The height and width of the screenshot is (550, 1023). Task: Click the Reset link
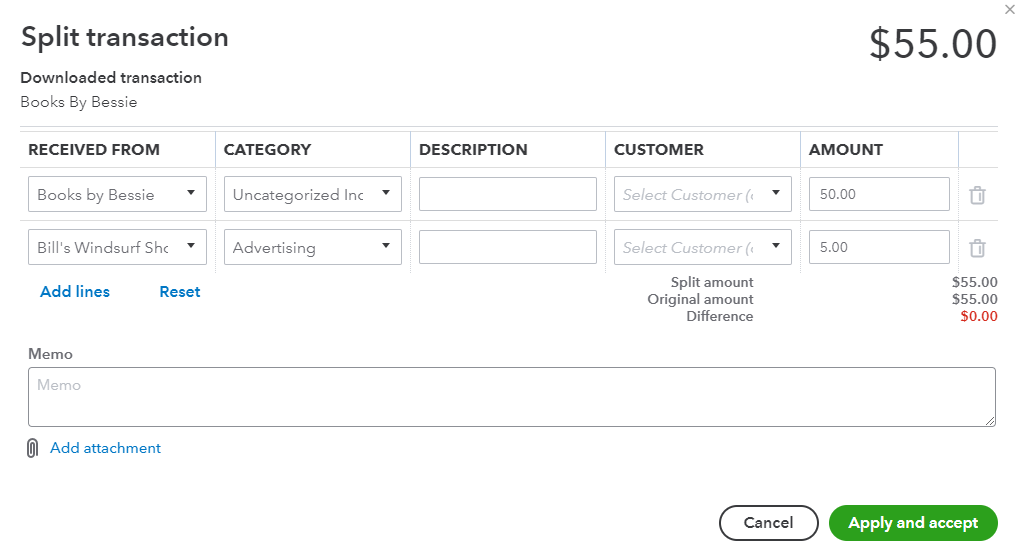tap(180, 292)
